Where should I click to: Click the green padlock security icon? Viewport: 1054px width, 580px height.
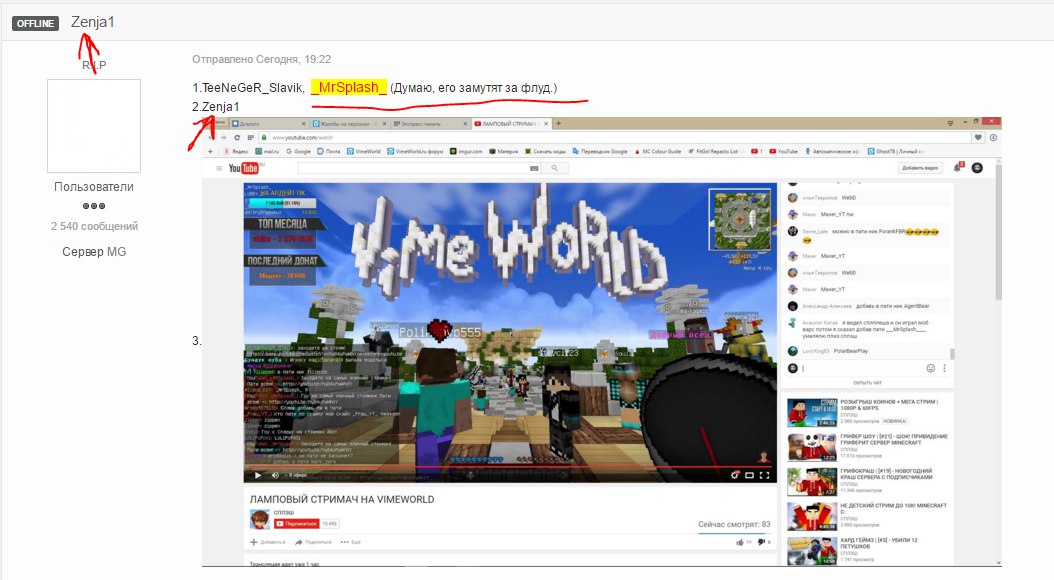click(x=264, y=137)
